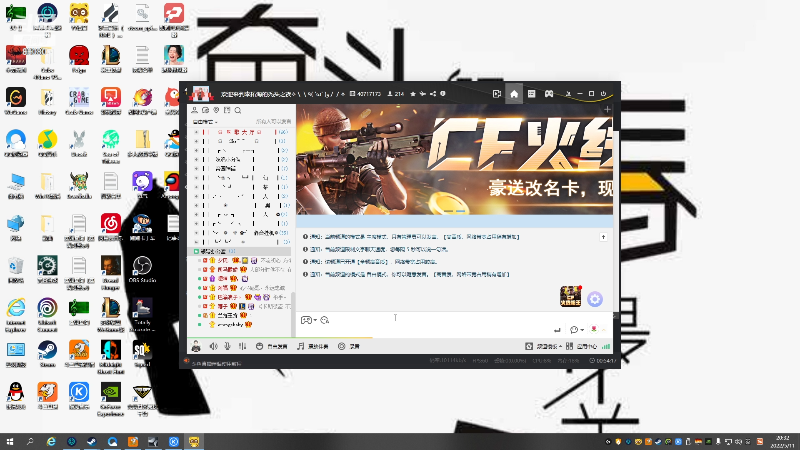Toggle the microphone in YY bottom toolbar
Image resolution: width=800 pixels, height=450 pixels.
[228, 346]
